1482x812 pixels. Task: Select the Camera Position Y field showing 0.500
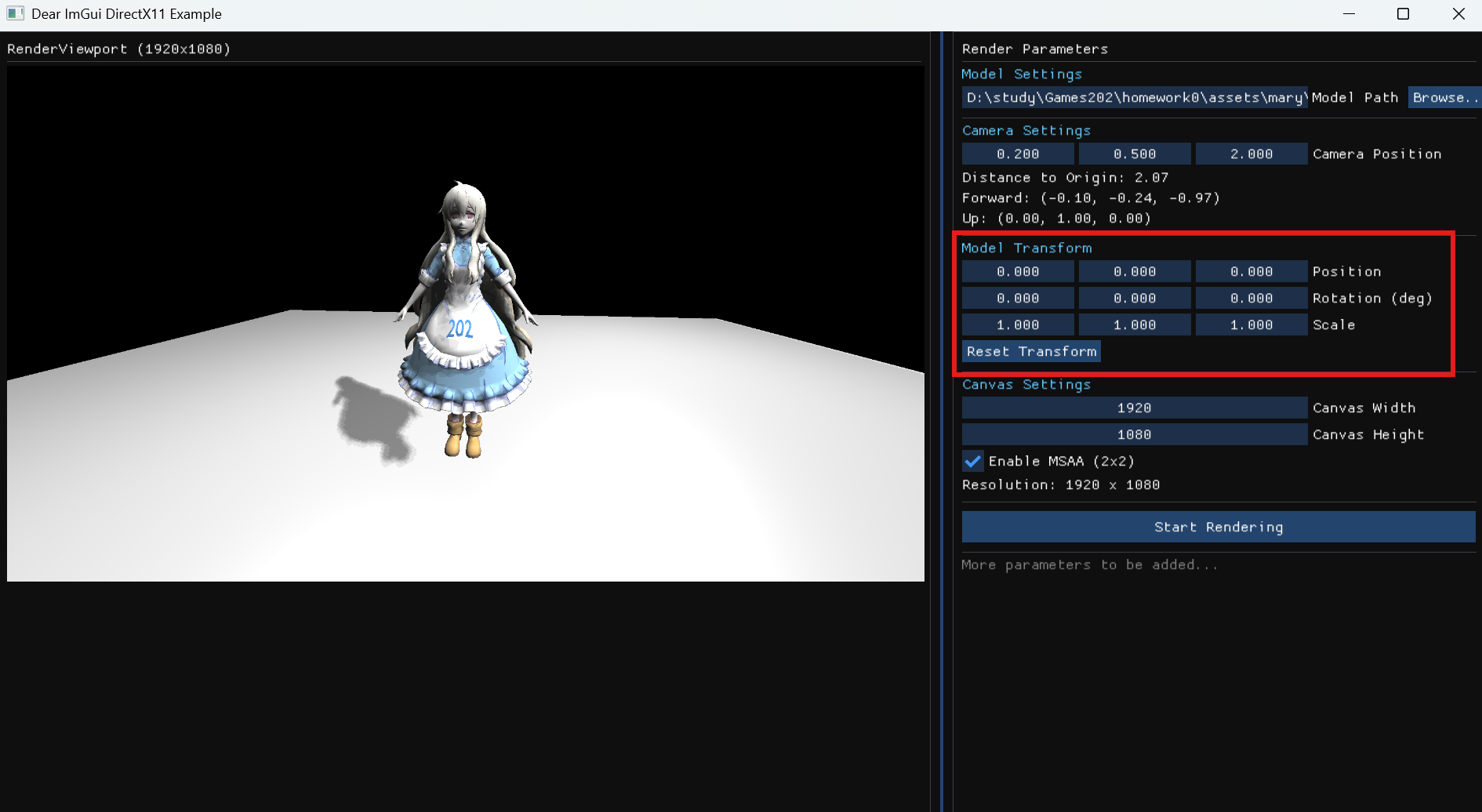pyautogui.click(x=1135, y=154)
